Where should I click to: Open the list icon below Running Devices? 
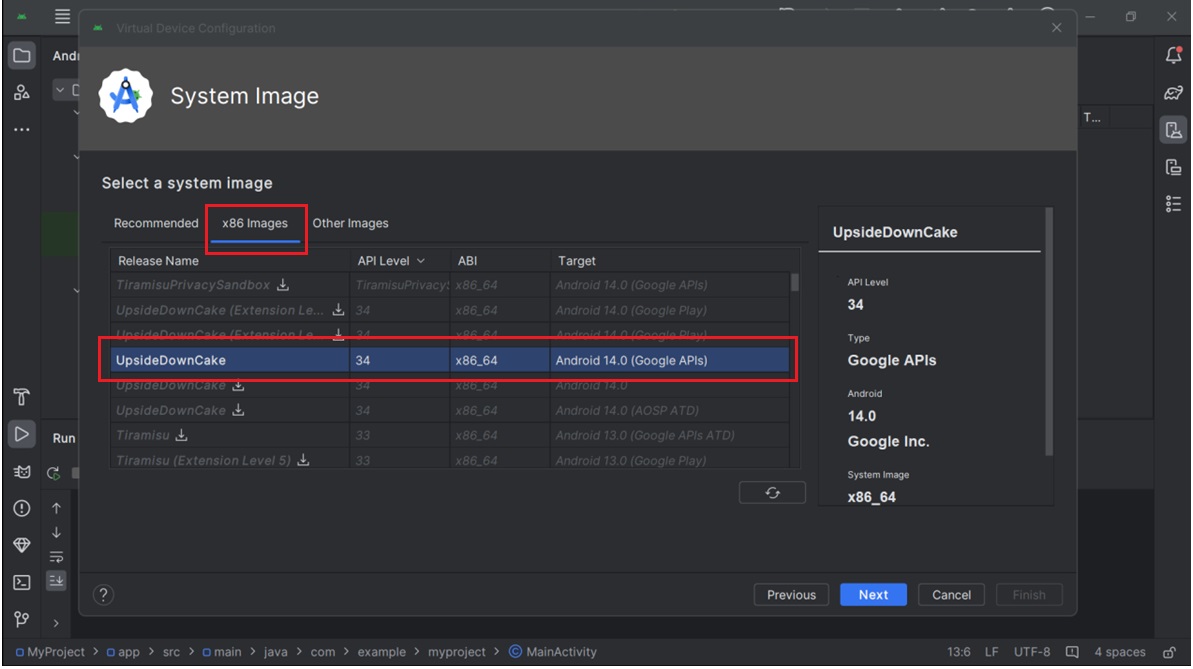[1173, 203]
